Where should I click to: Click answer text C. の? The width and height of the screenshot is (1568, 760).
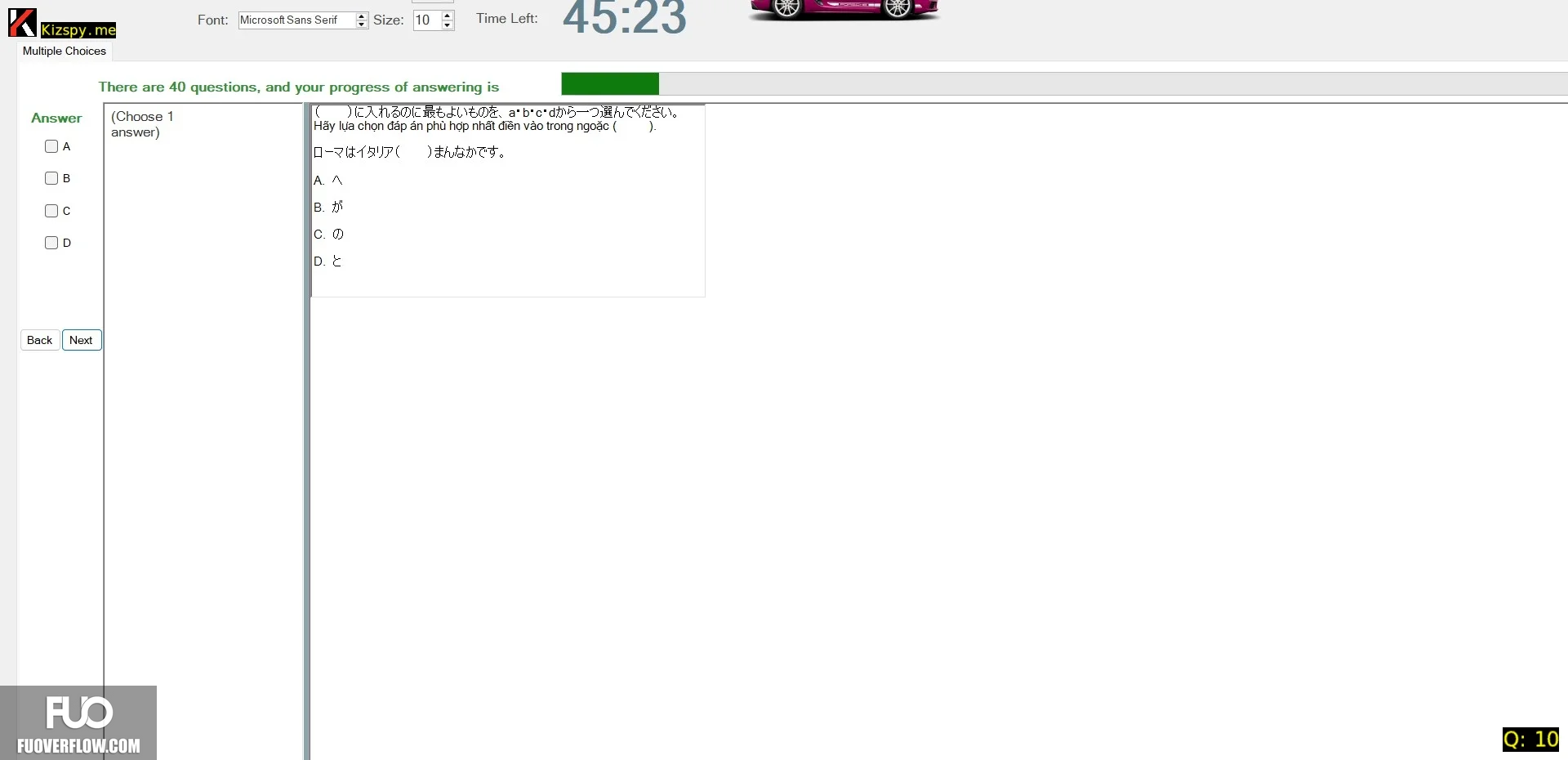328,235
